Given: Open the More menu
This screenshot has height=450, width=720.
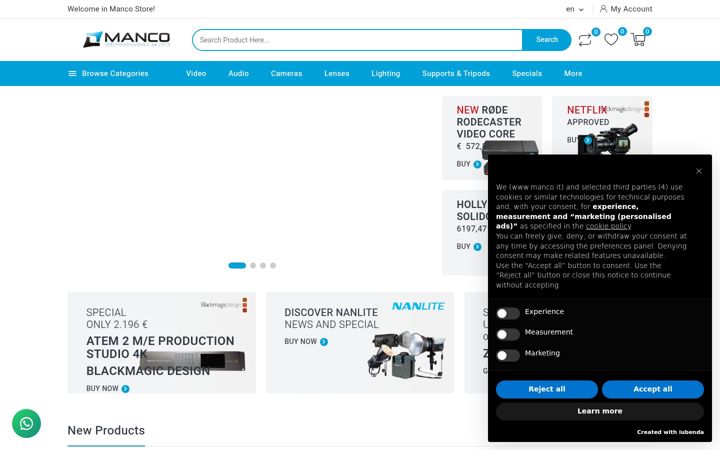Looking at the screenshot, I should 573,73.
